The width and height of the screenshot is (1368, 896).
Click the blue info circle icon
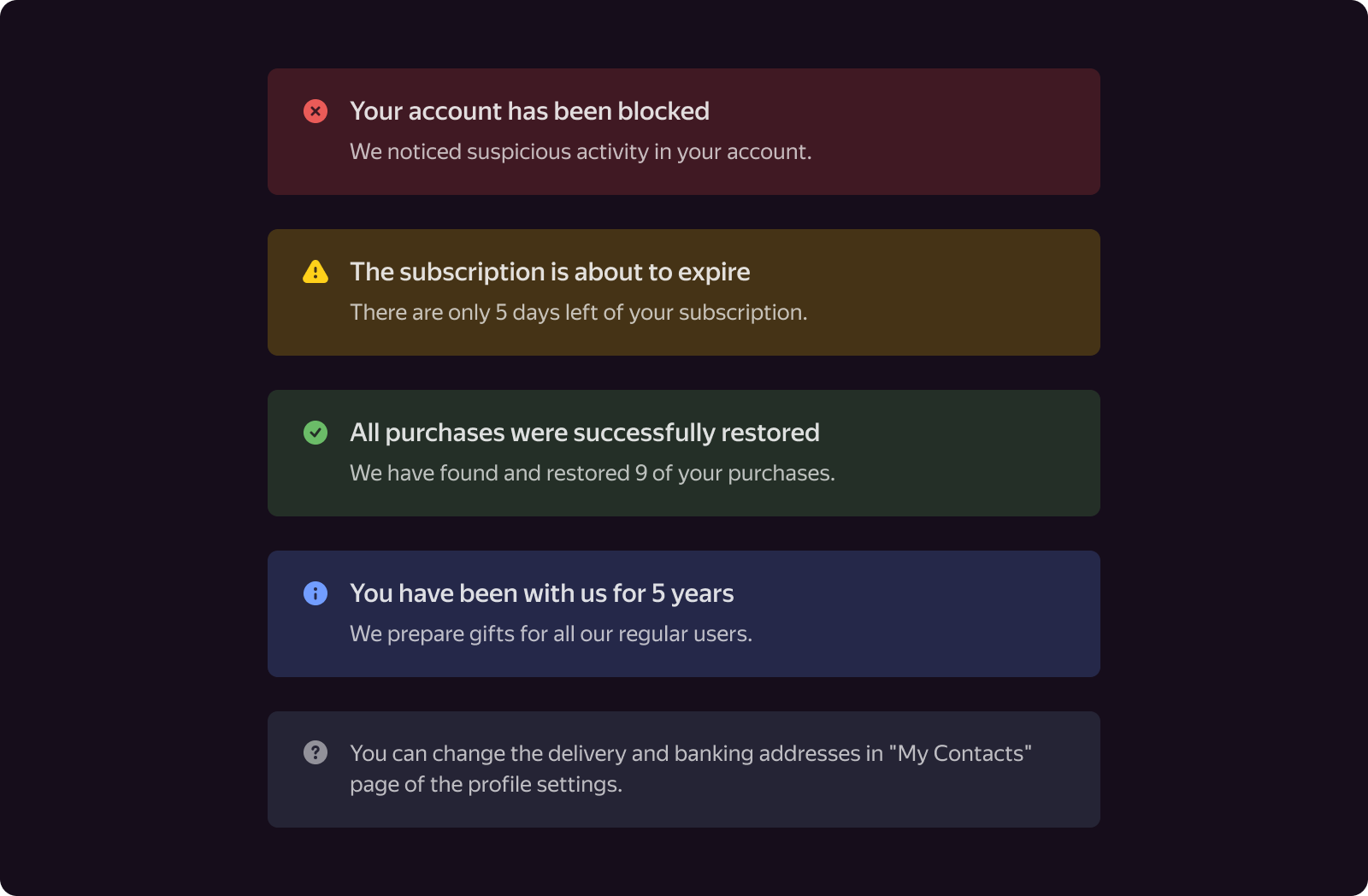coord(315,593)
